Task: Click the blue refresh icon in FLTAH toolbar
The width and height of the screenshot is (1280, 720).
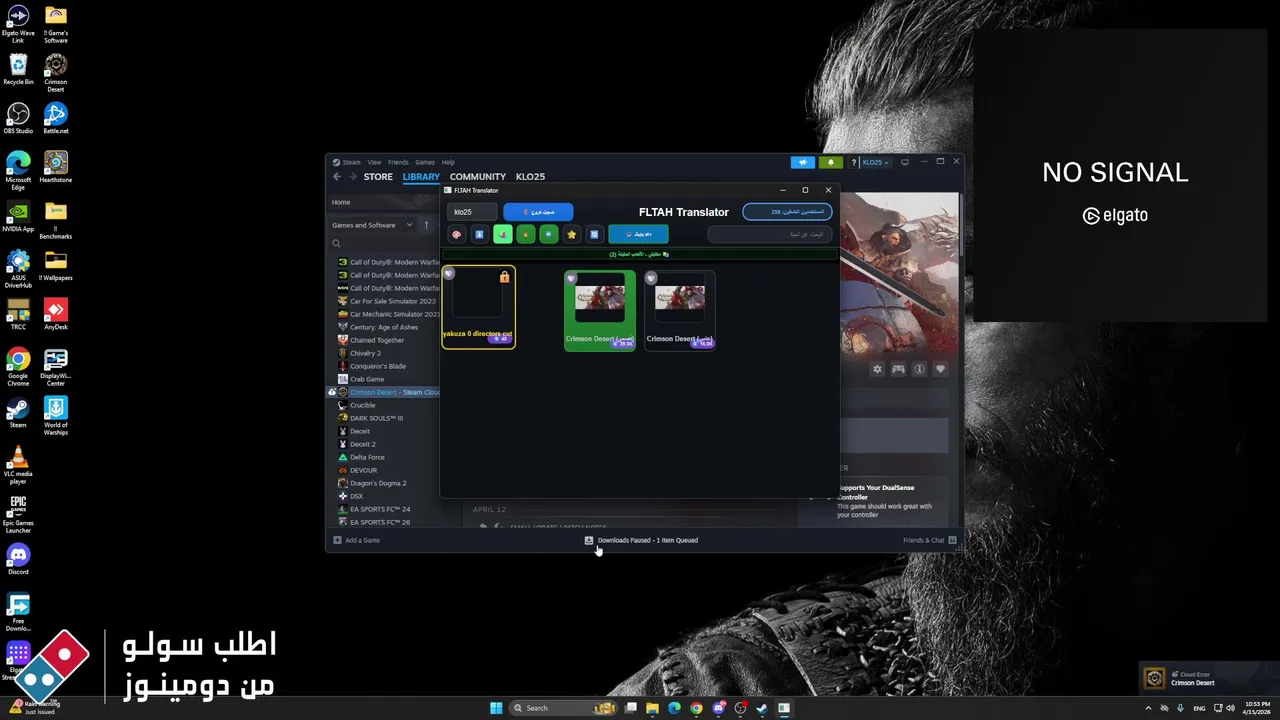Action: pyautogui.click(x=594, y=234)
